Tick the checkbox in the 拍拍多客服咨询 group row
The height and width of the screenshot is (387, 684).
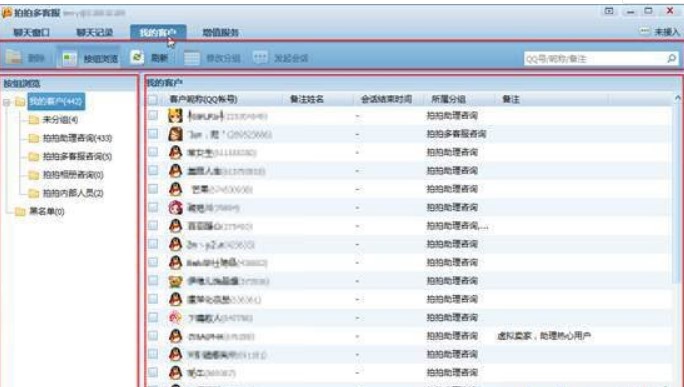tap(153, 134)
